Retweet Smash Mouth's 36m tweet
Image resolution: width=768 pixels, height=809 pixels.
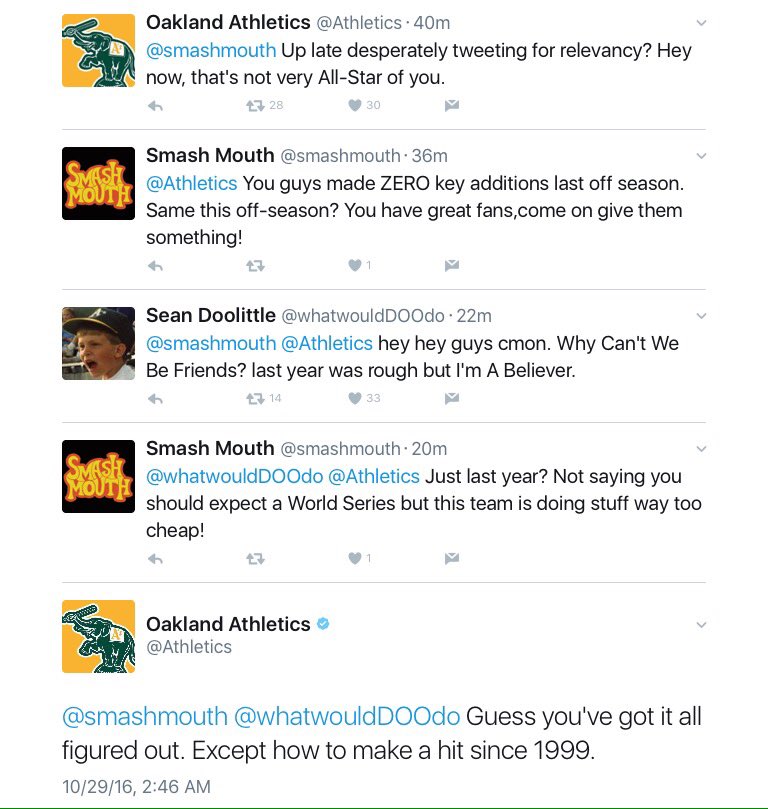[x=255, y=266]
